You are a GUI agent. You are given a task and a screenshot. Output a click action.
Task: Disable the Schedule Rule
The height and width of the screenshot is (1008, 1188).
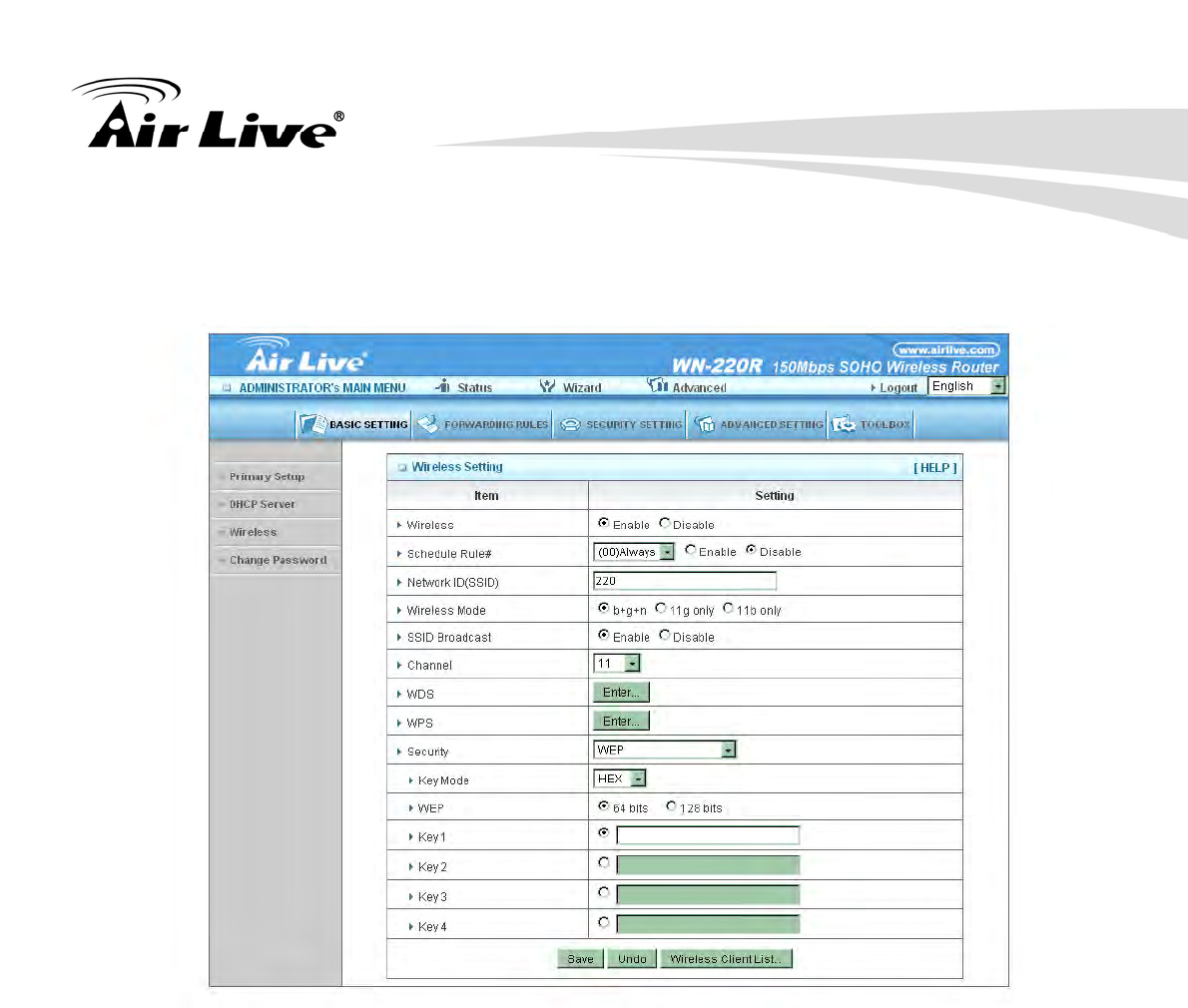coord(751,551)
